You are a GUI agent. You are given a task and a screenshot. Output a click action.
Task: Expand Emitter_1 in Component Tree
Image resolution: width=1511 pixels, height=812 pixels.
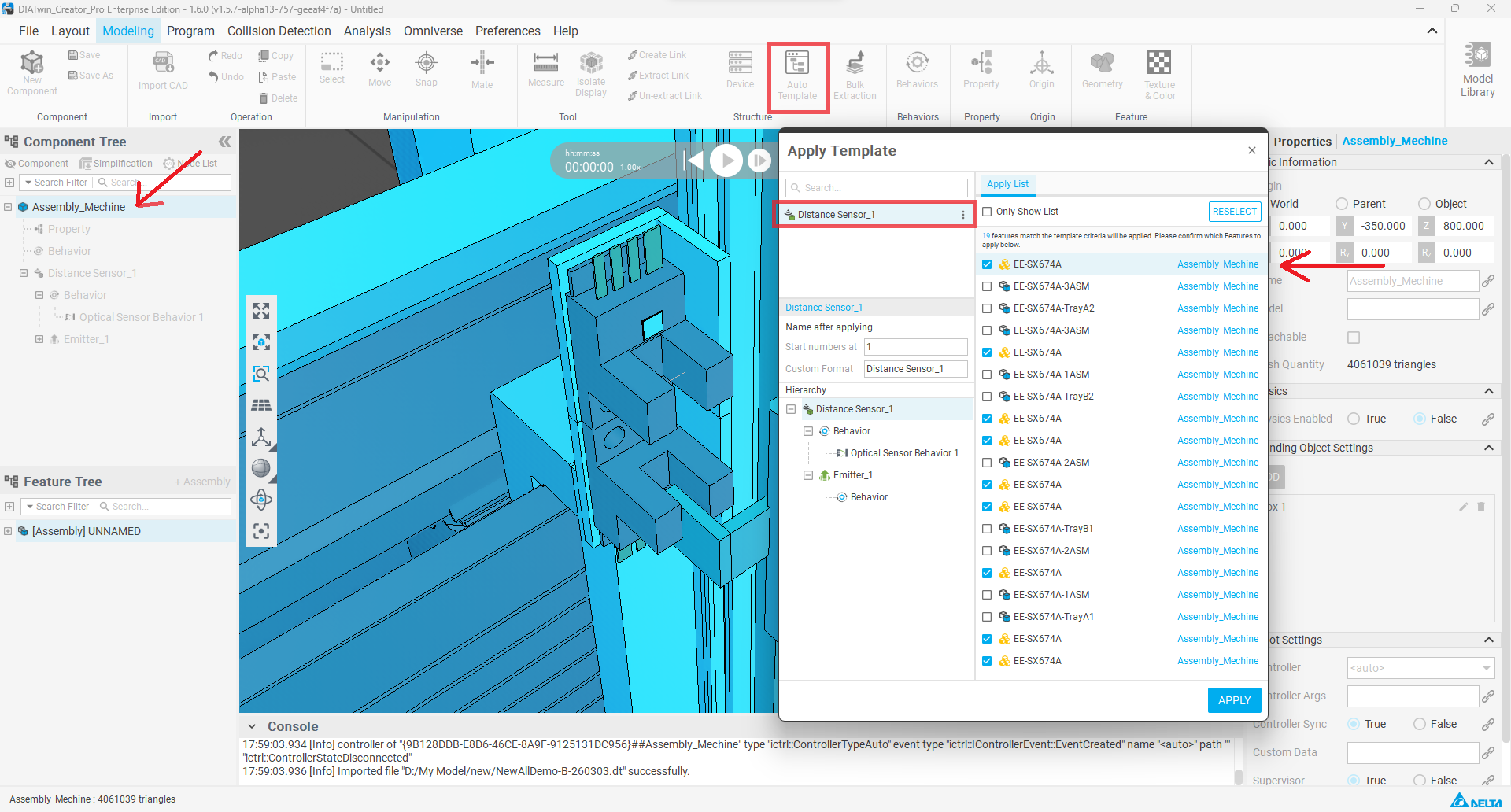click(39, 339)
